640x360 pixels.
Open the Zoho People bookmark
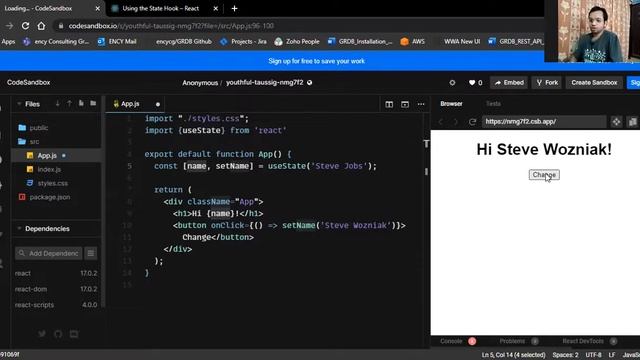(x=297, y=41)
